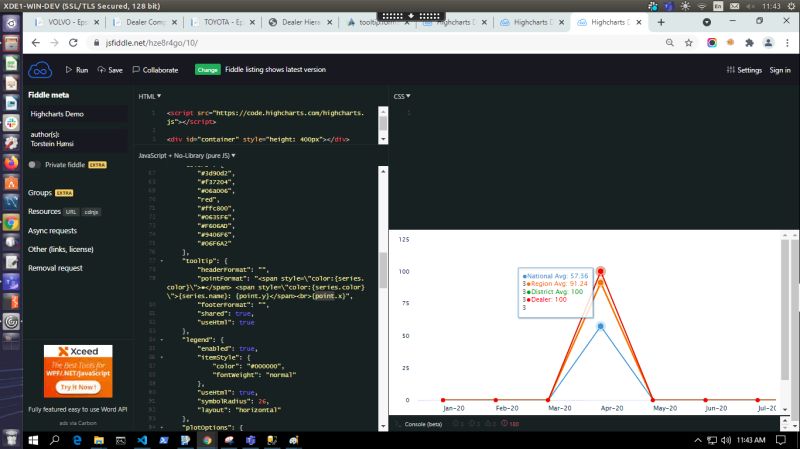
Task: Open the Chrome profile avatar
Action: [x=768, y=43]
